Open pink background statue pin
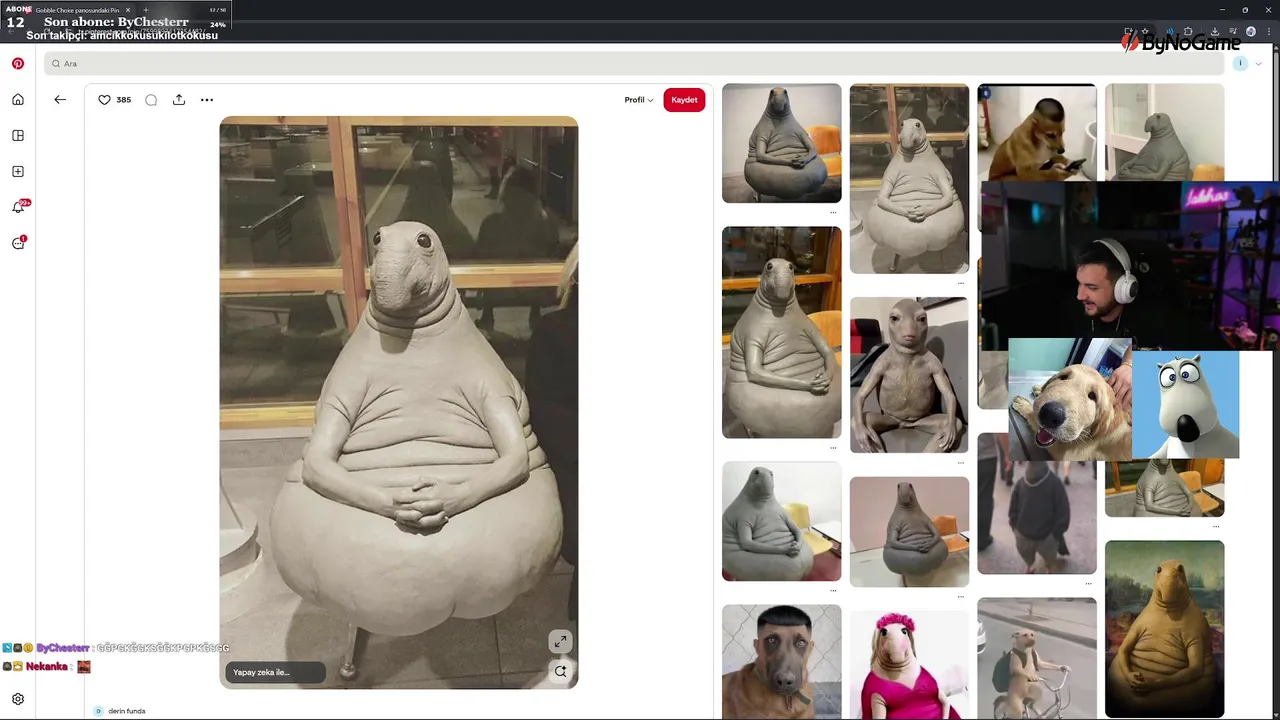1280x720 pixels. click(x=909, y=532)
